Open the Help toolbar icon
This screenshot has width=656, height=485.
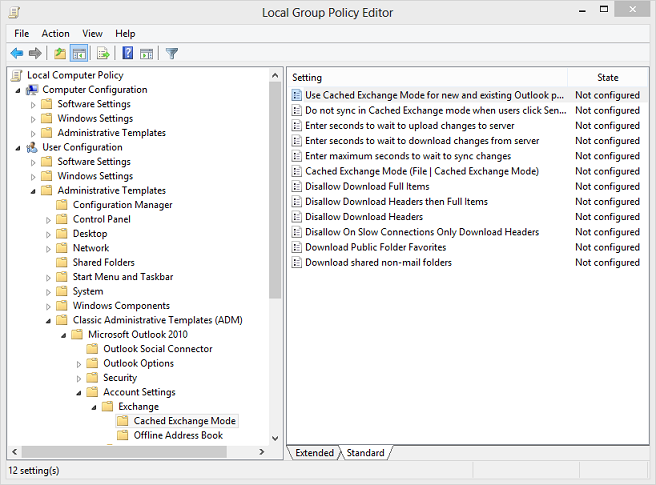pos(128,53)
